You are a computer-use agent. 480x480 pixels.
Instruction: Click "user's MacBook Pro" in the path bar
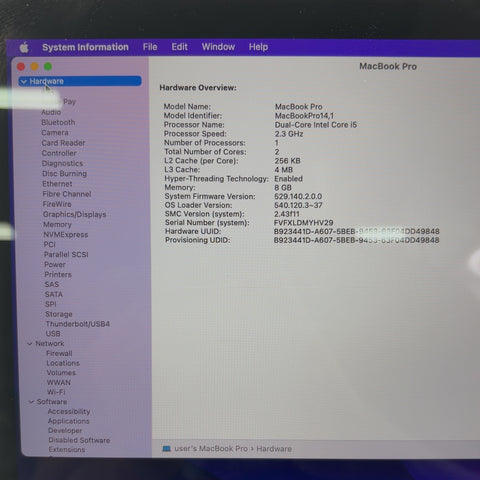211,449
